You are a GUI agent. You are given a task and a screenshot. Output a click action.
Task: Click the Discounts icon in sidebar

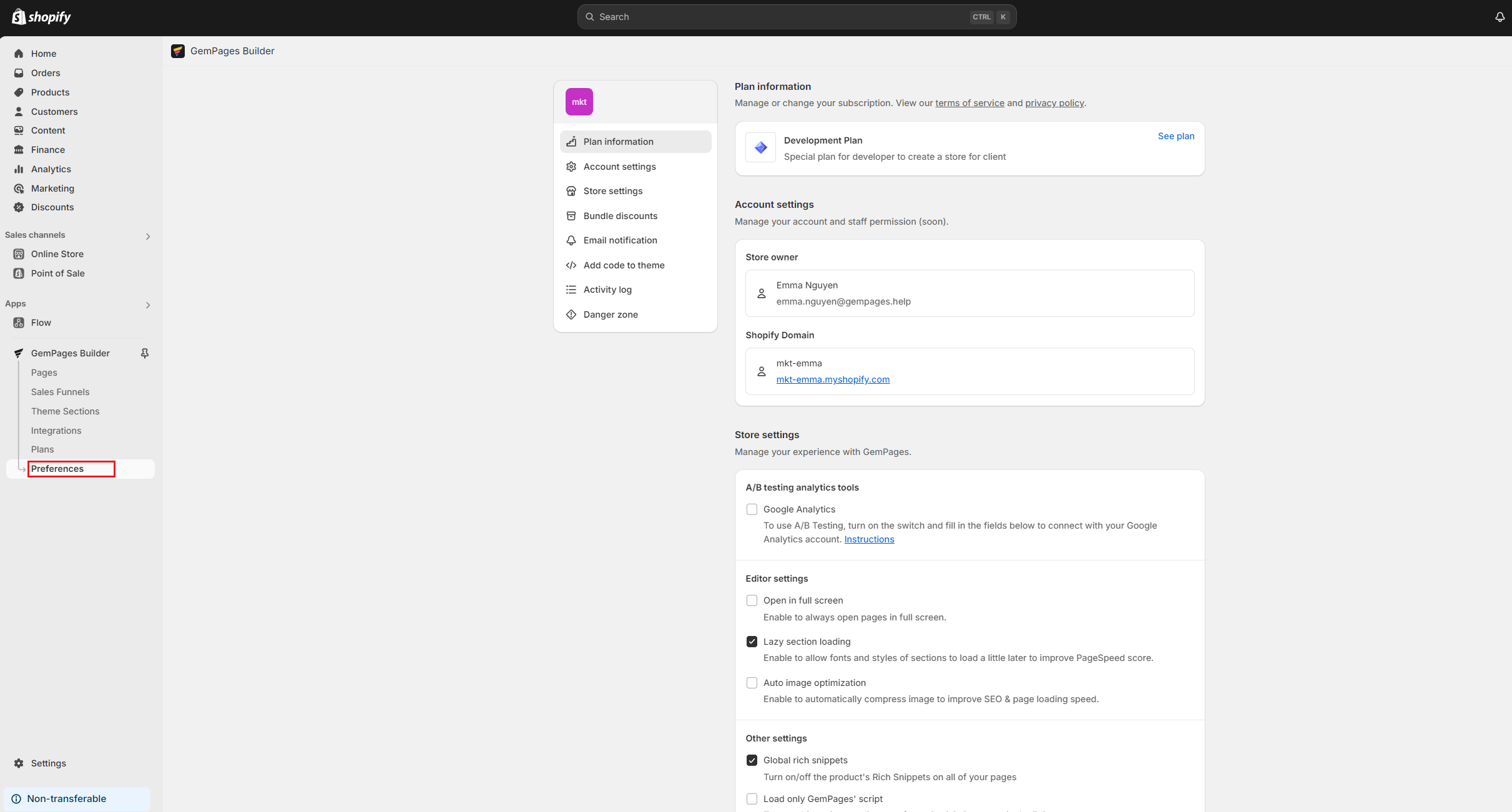[x=19, y=207]
